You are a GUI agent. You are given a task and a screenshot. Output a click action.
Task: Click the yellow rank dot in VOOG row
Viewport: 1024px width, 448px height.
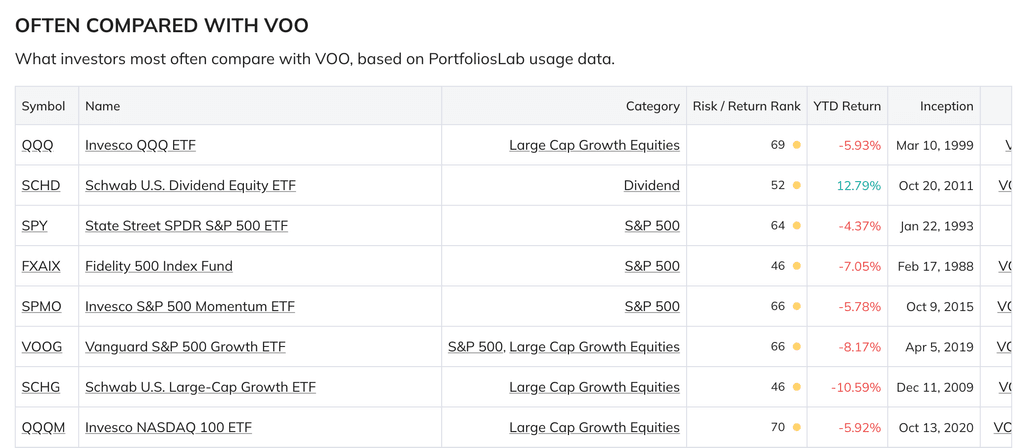click(x=797, y=347)
